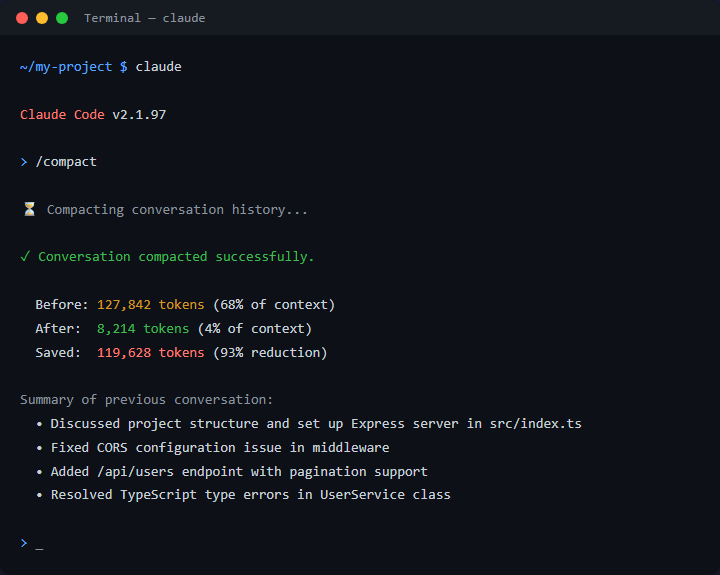Click the 'Before:' label
Viewport: 720px width, 575px height.
click(x=62, y=304)
